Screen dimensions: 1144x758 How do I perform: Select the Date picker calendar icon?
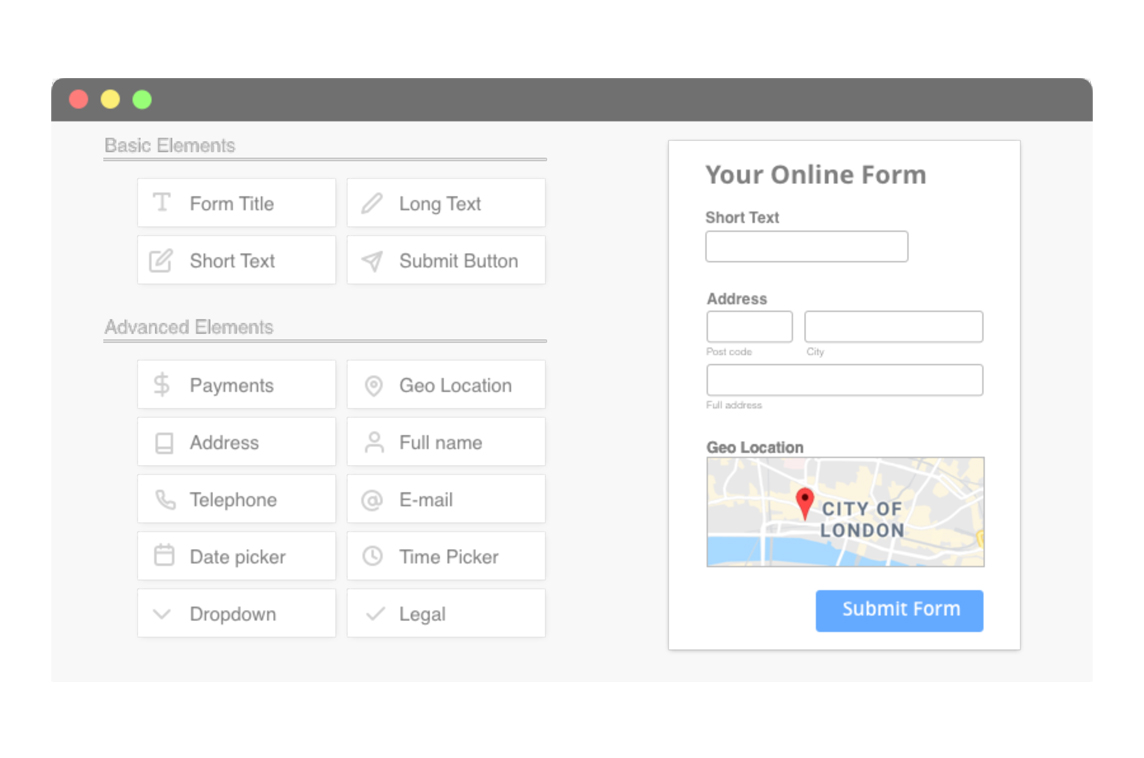pyautogui.click(x=164, y=555)
